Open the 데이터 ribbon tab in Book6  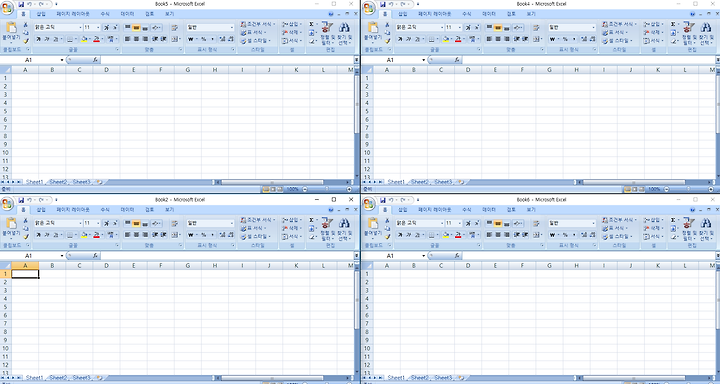(x=489, y=210)
